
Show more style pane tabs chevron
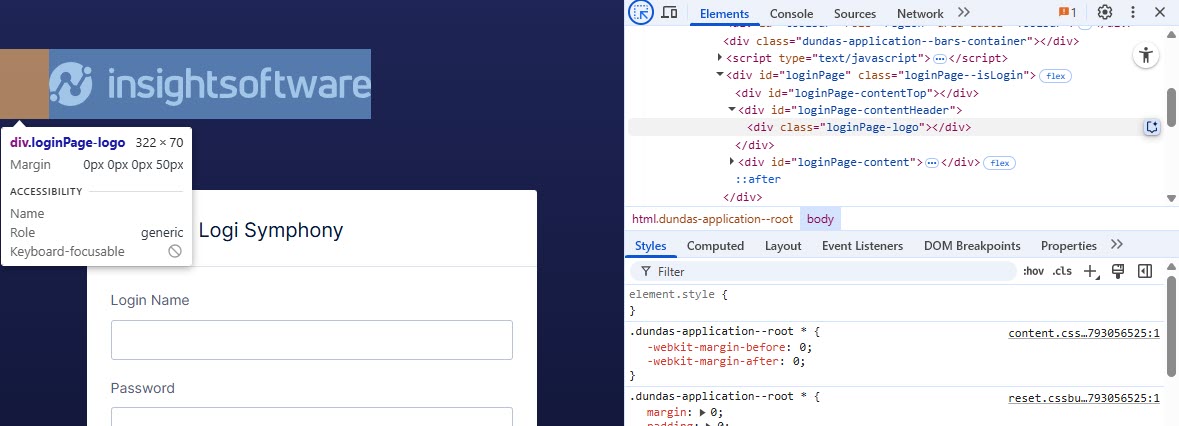click(1117, 245)
